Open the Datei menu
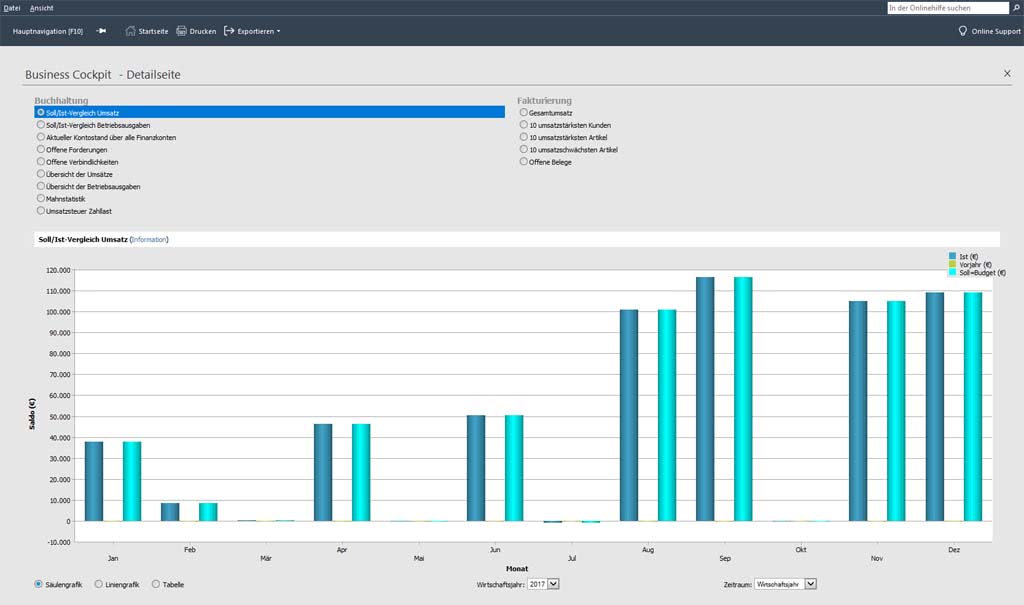The image size is (1024, 605). pyautogui.click(x=12, y=8)
